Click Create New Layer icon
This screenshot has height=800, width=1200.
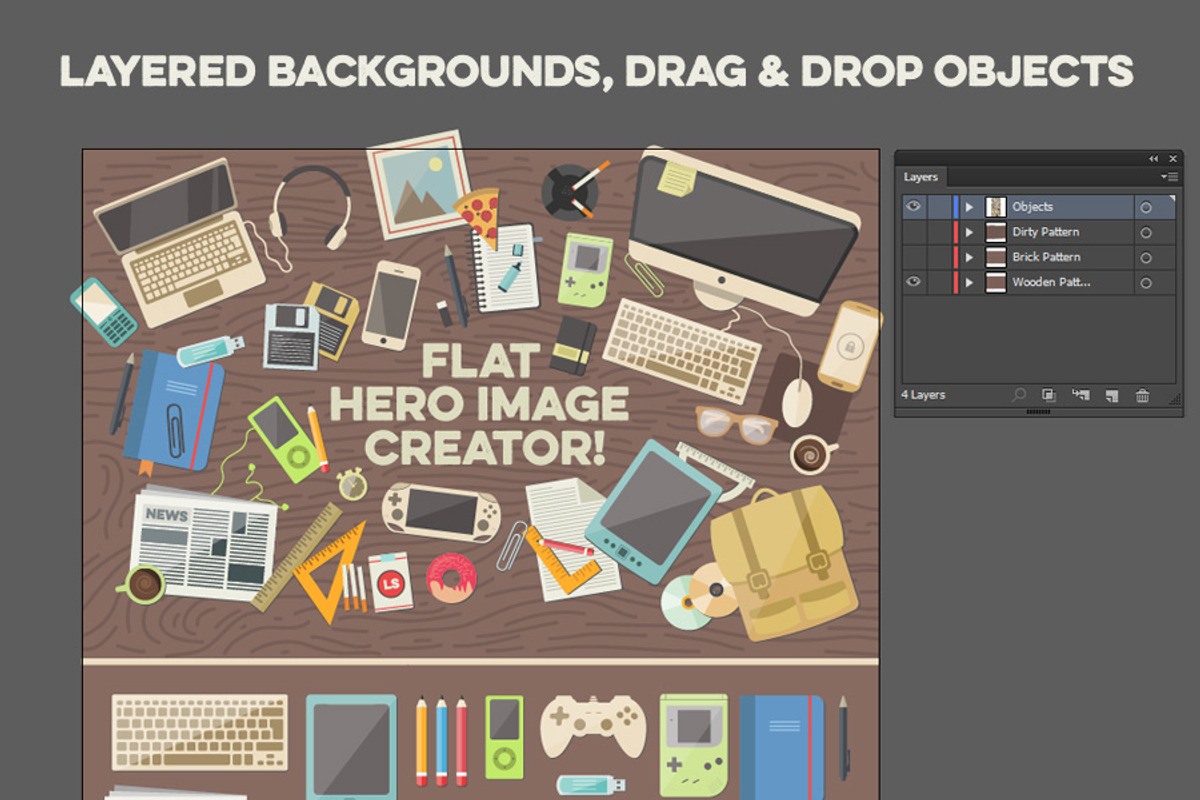point(1111,396)
